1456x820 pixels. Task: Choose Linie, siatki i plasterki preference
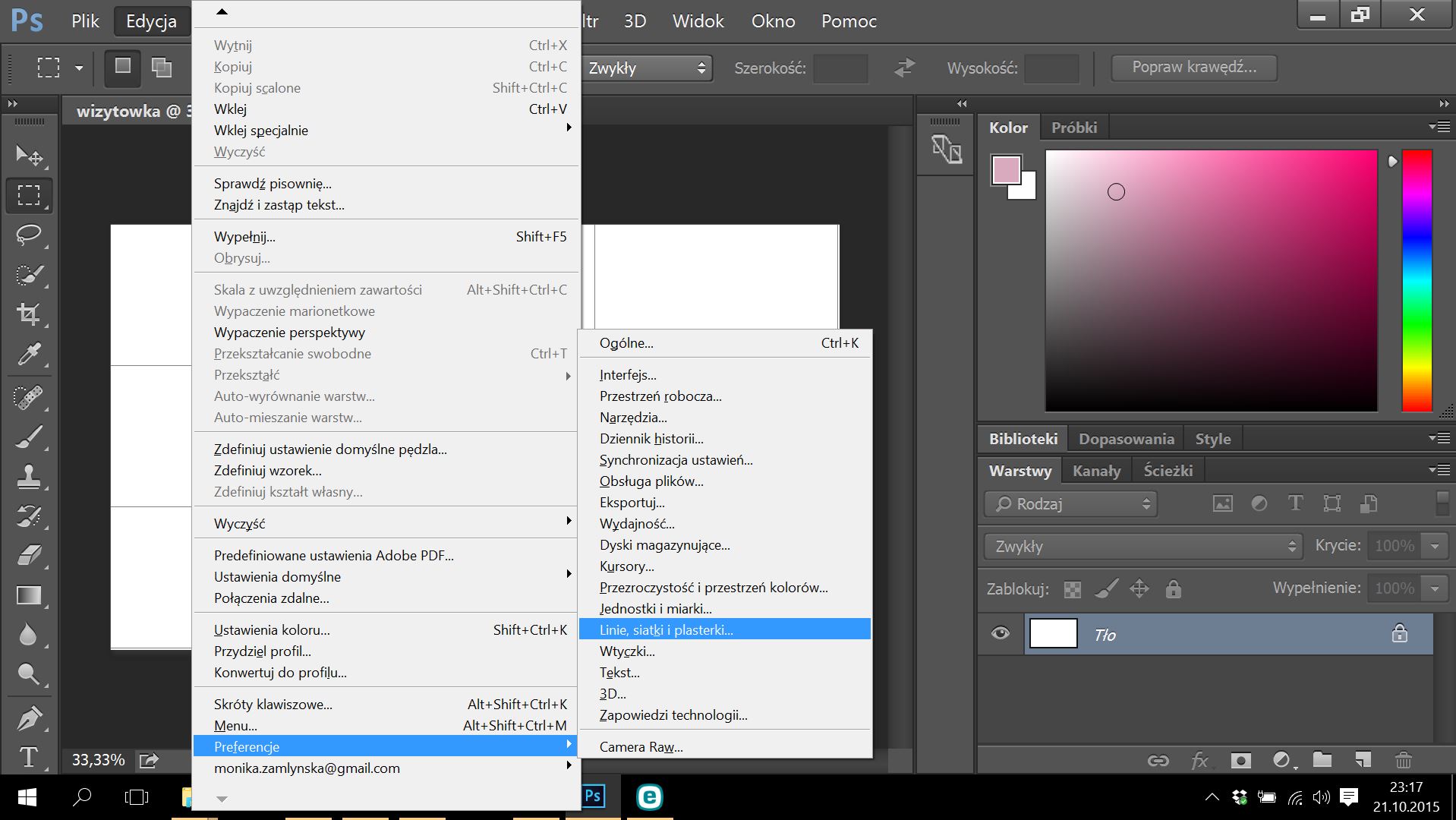[x=725, y=629]
